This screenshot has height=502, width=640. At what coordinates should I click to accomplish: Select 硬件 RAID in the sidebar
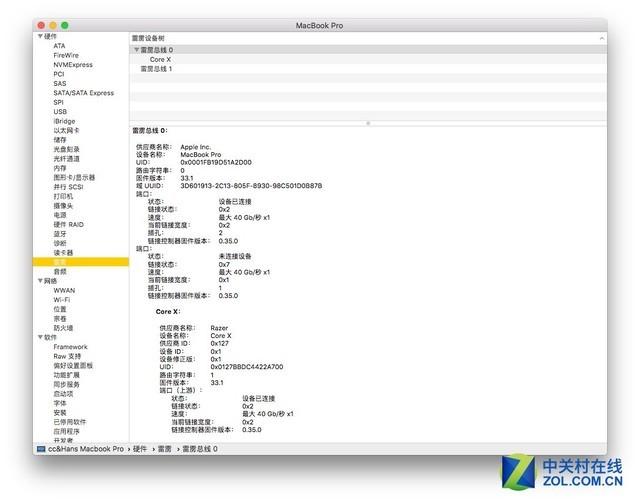coord(68,224)
